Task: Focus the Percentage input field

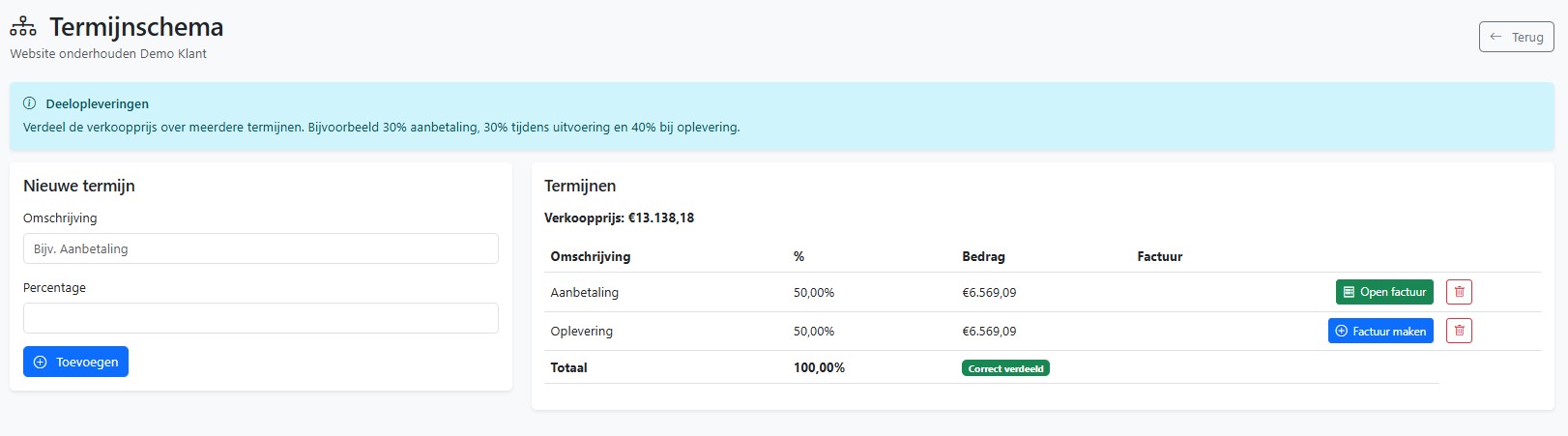Action: [261, 318]
